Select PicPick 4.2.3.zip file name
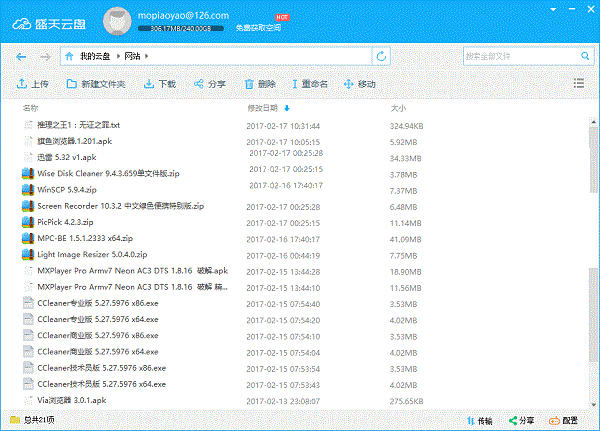Screen dimensions: 600x431 [65, 222]
